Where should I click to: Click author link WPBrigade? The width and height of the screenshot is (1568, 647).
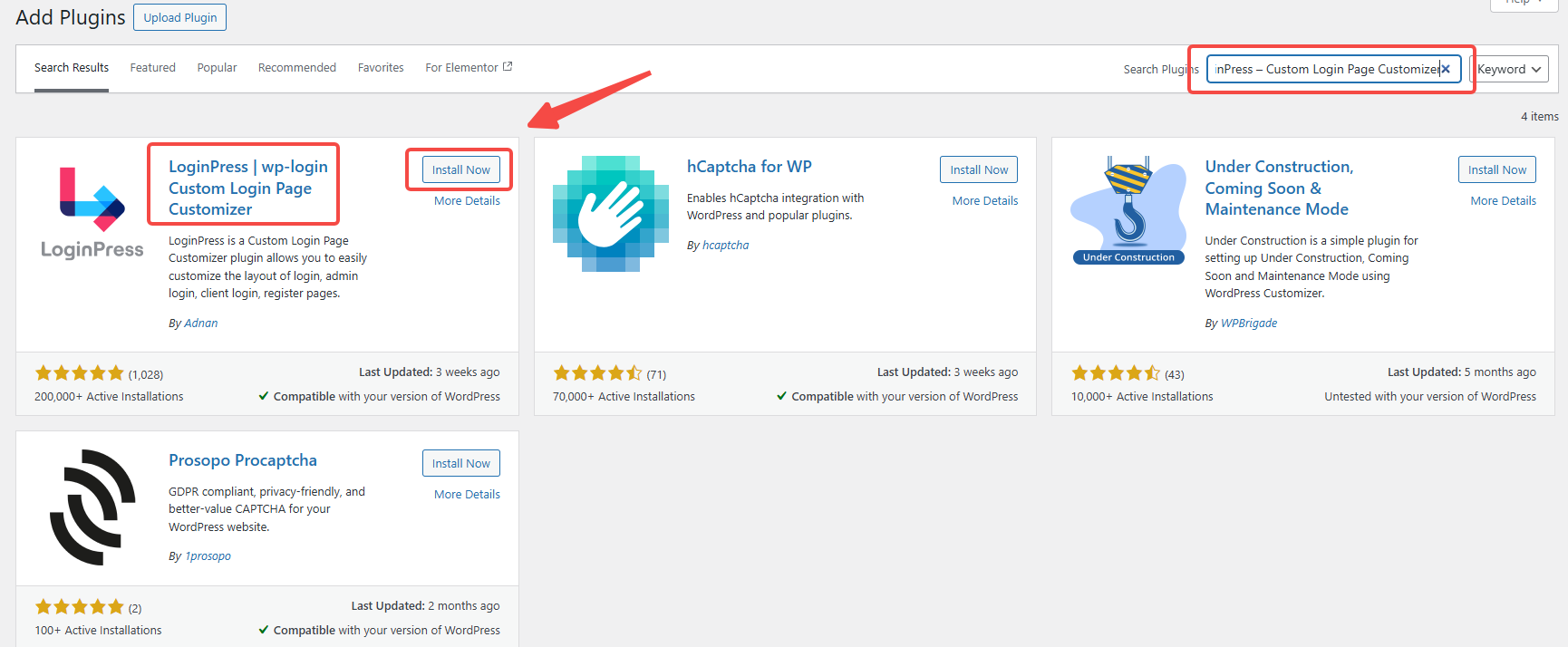(x=1248, y=323)
